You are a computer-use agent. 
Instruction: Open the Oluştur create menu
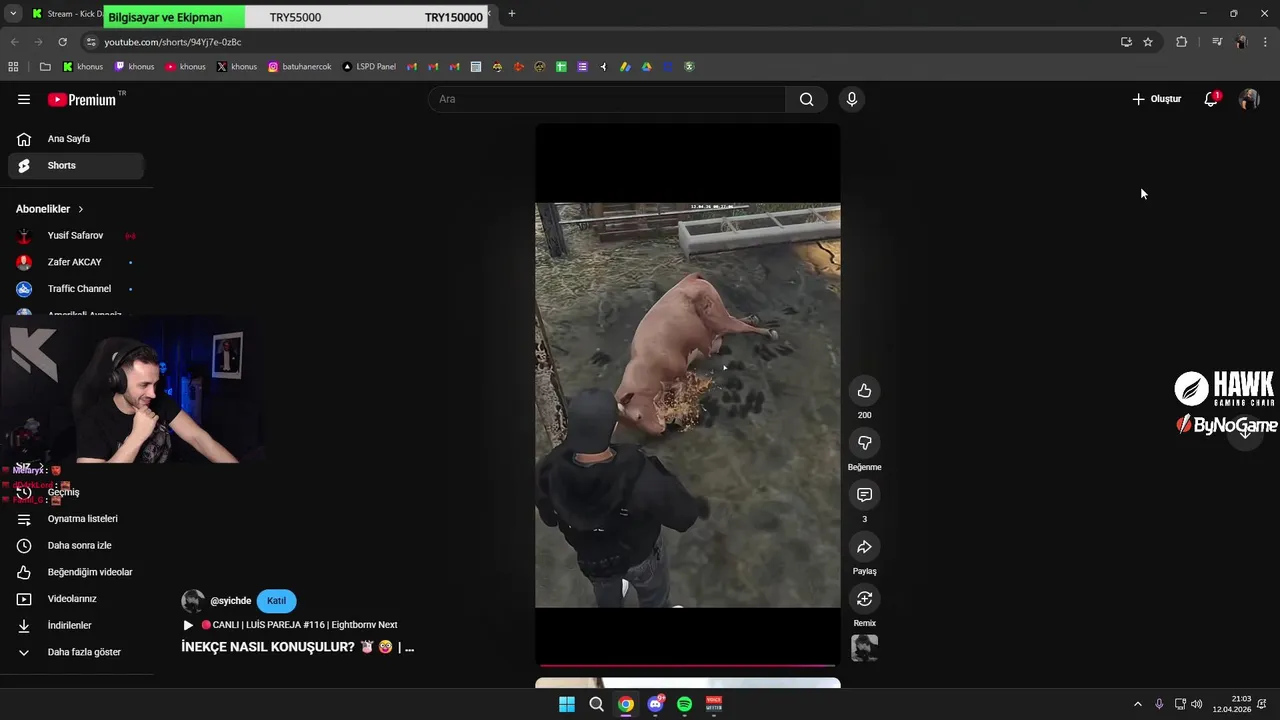1156,99
